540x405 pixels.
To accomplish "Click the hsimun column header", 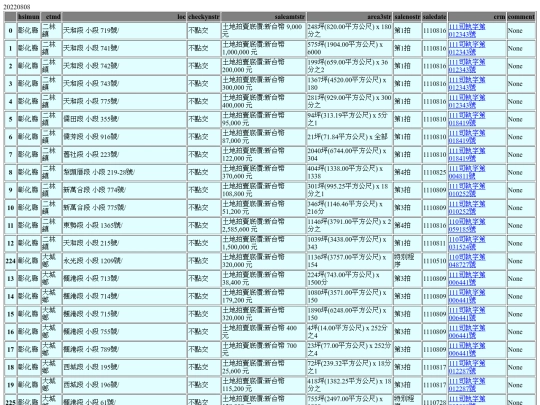I will pyautogui.click(x=29, y=17).
